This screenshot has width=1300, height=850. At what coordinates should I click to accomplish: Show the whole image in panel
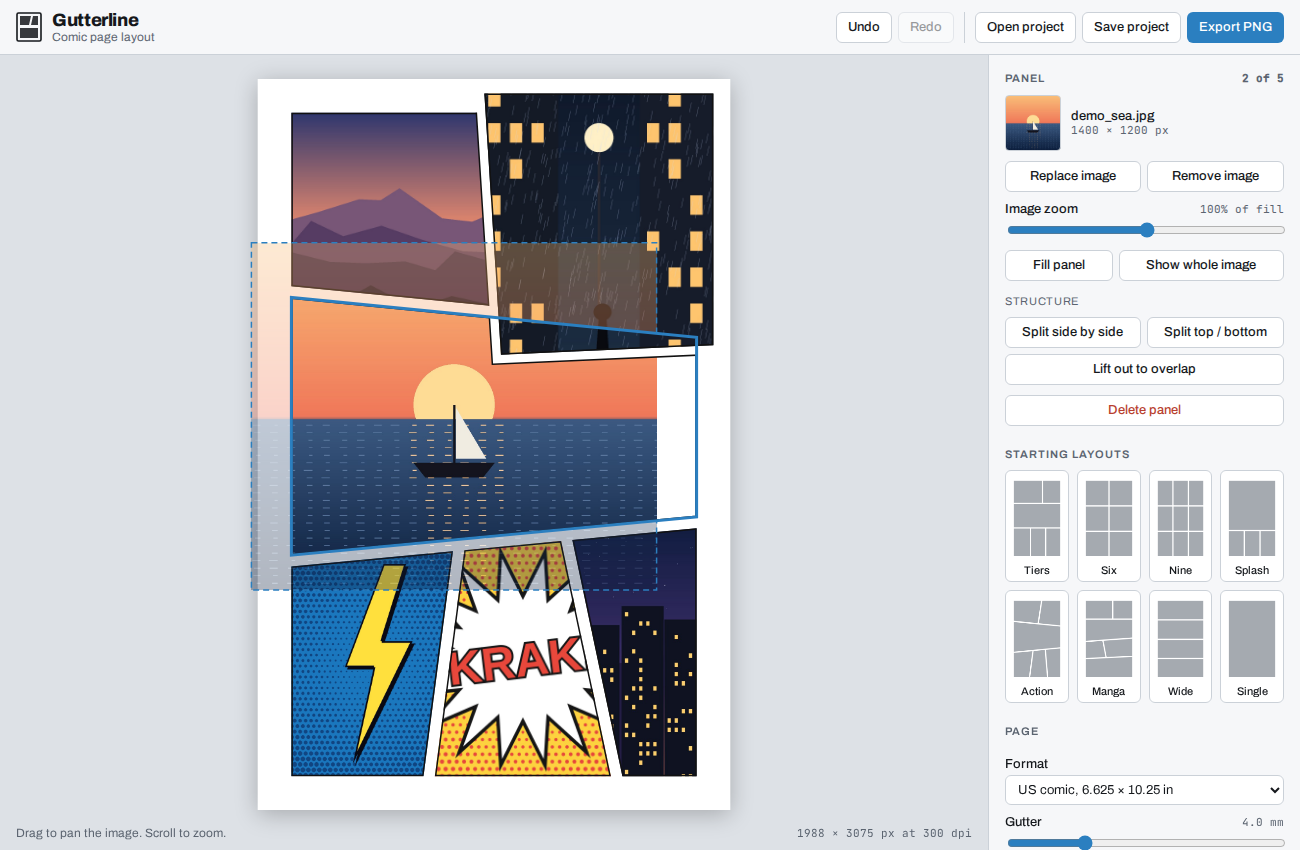point(1201,265)
